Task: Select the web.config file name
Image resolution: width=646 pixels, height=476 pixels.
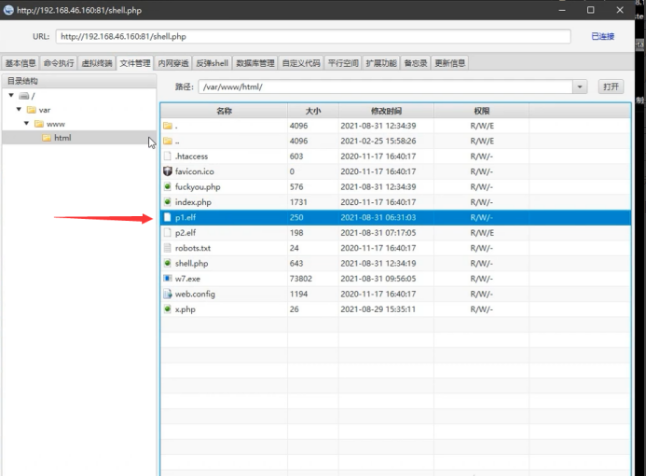Action: coord(195,294)
